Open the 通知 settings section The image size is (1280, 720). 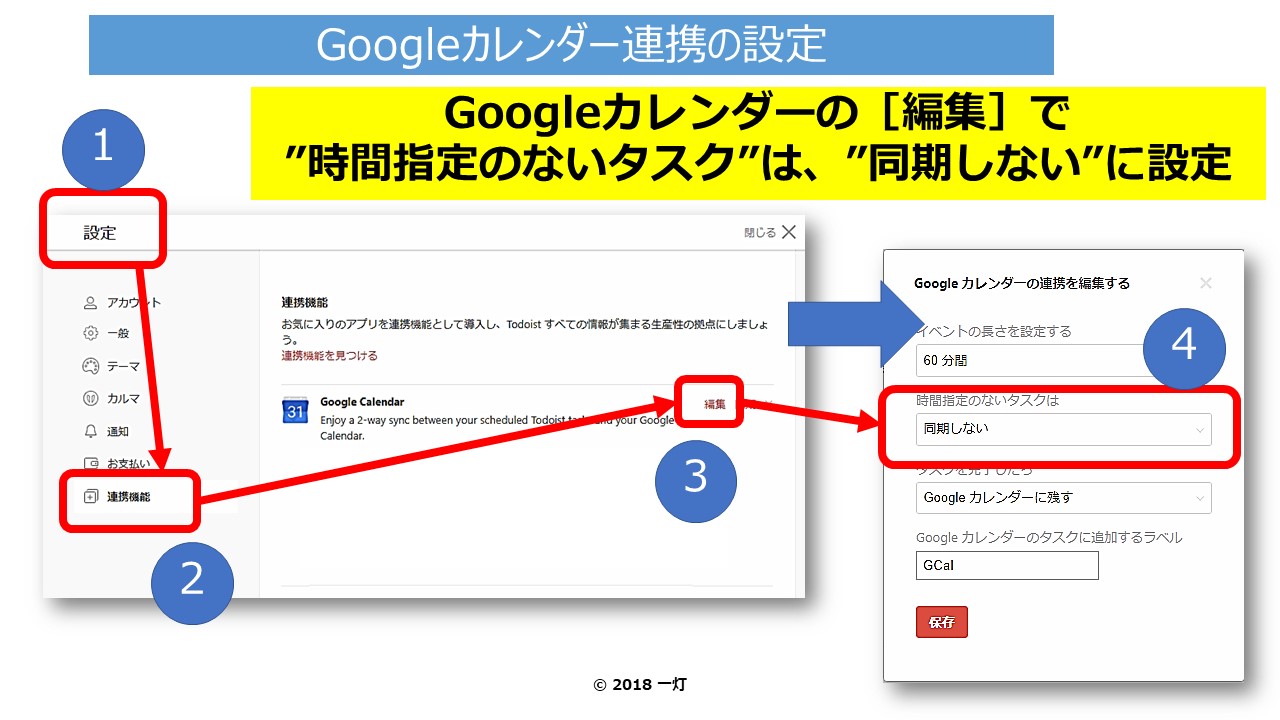[x=118, y=431]
